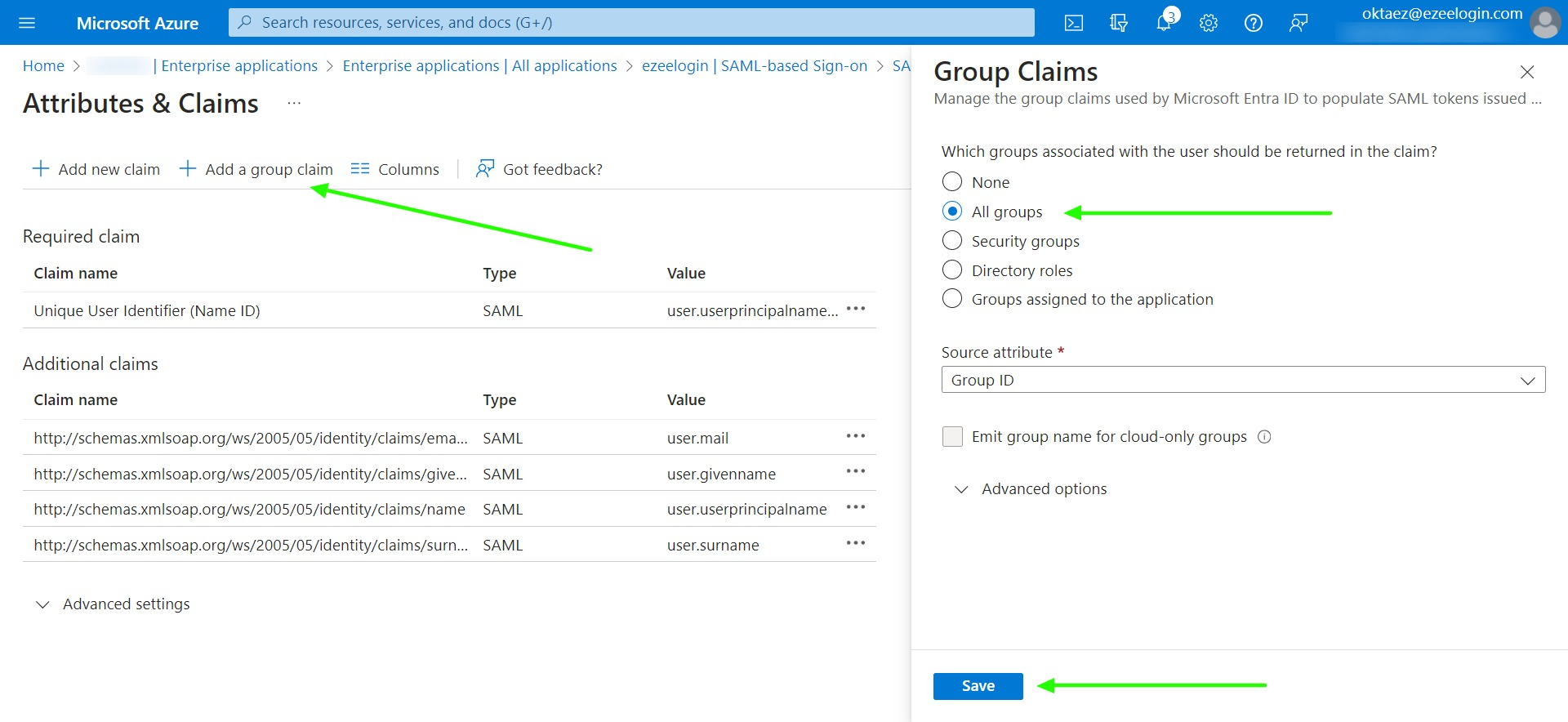The height and width of the screenshot is (722, 1568).
Task: Click Add new claim
Action: (x=96, y=169)
